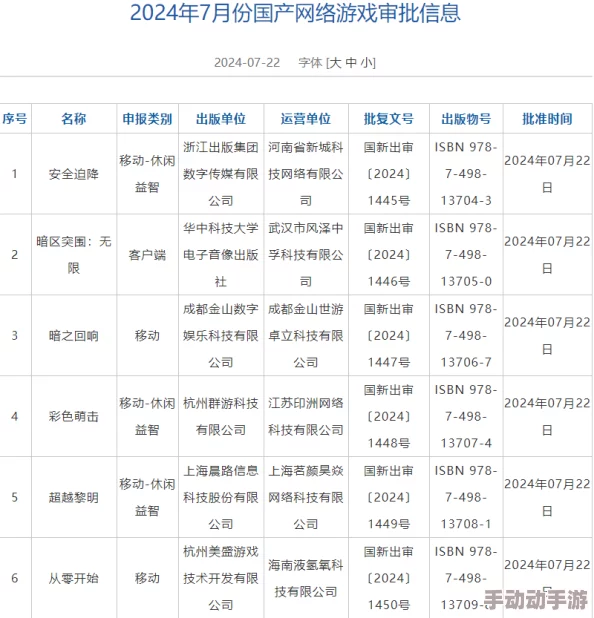Click category 客户端 in row 2

[147, 255]
